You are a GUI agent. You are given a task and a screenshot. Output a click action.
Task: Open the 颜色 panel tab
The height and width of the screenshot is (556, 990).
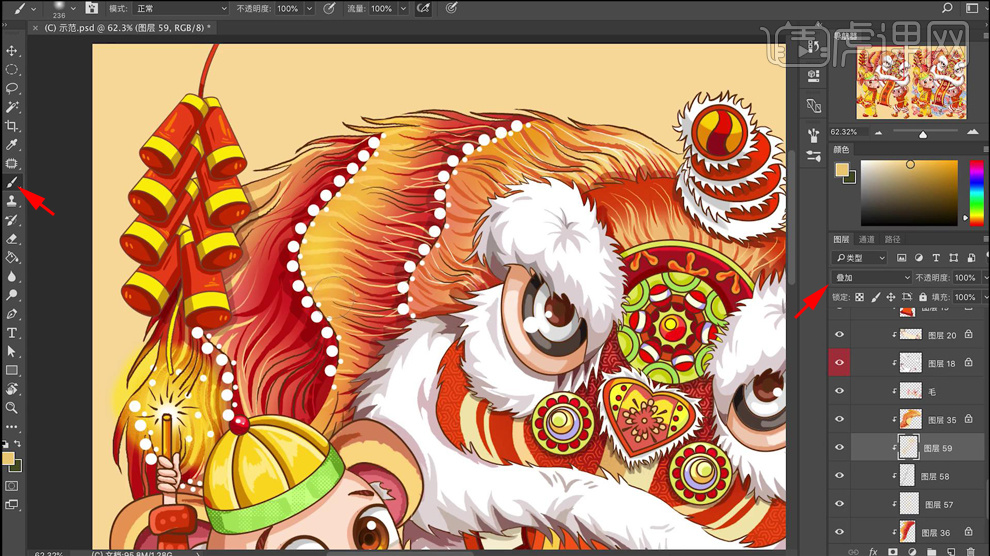[x=841, y=150]
